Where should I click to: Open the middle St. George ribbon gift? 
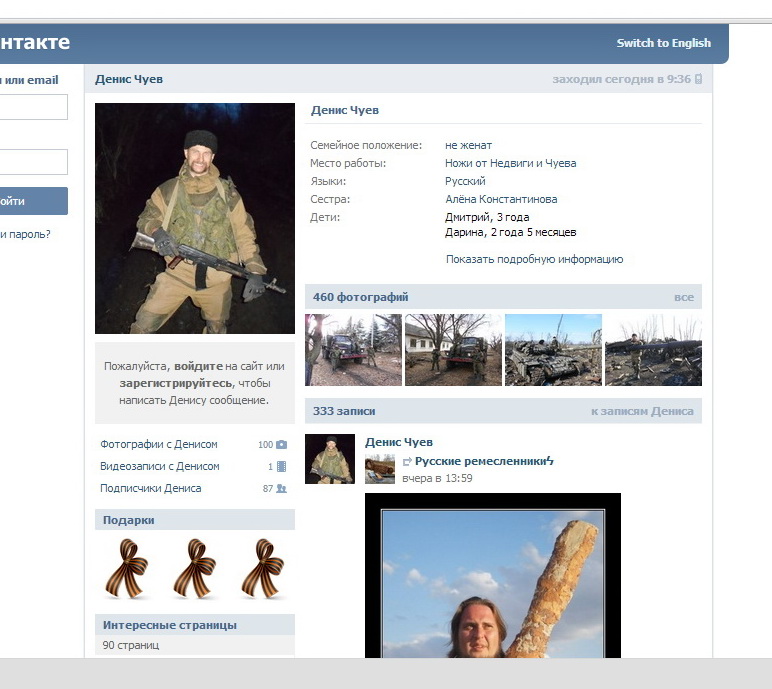[x=195, y=568]
